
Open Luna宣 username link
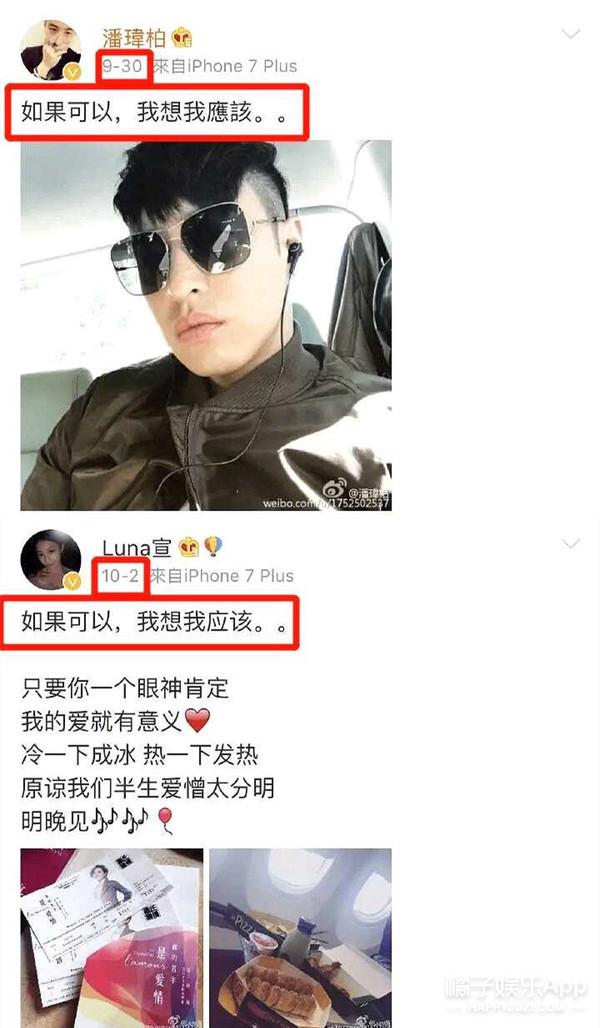137,547
